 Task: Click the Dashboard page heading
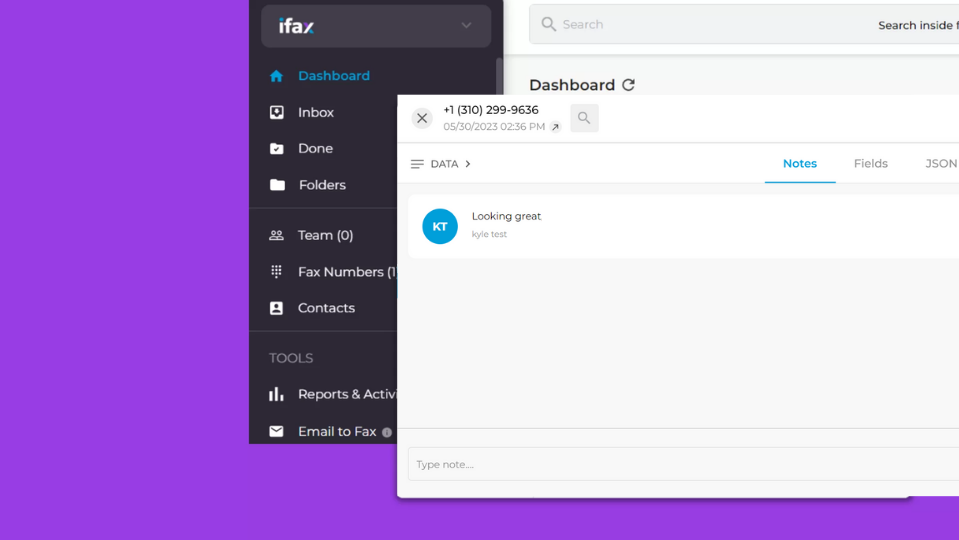(572, 85)
